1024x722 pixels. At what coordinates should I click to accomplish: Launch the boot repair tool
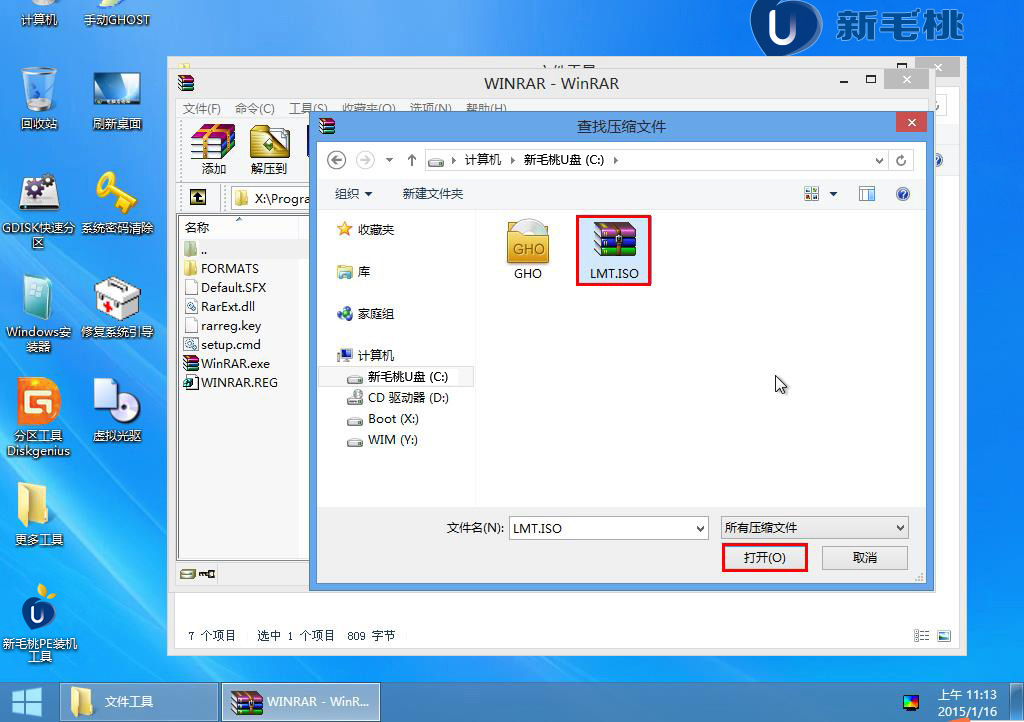117,307
